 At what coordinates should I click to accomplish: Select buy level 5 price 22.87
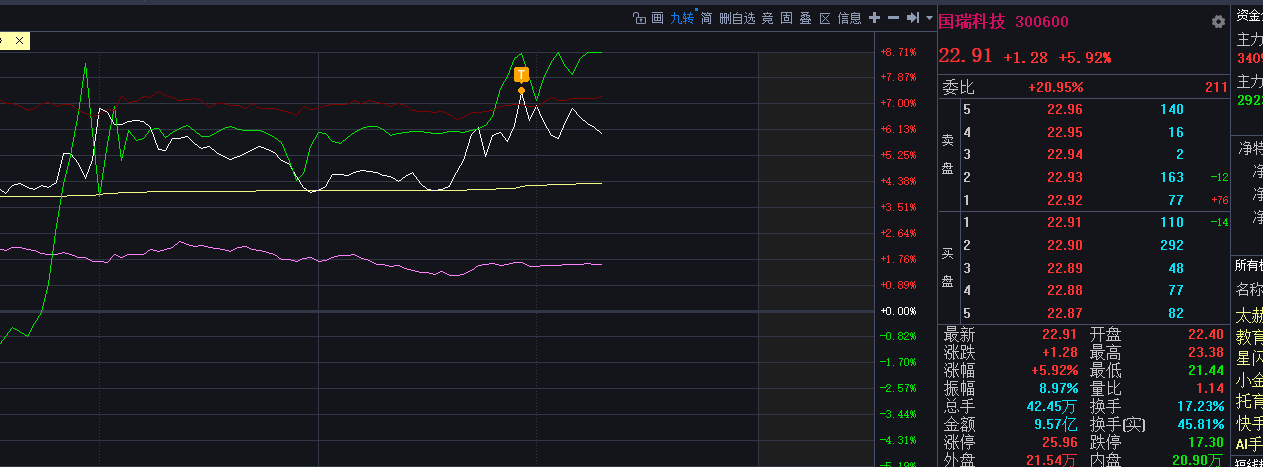coord(1064,314)
